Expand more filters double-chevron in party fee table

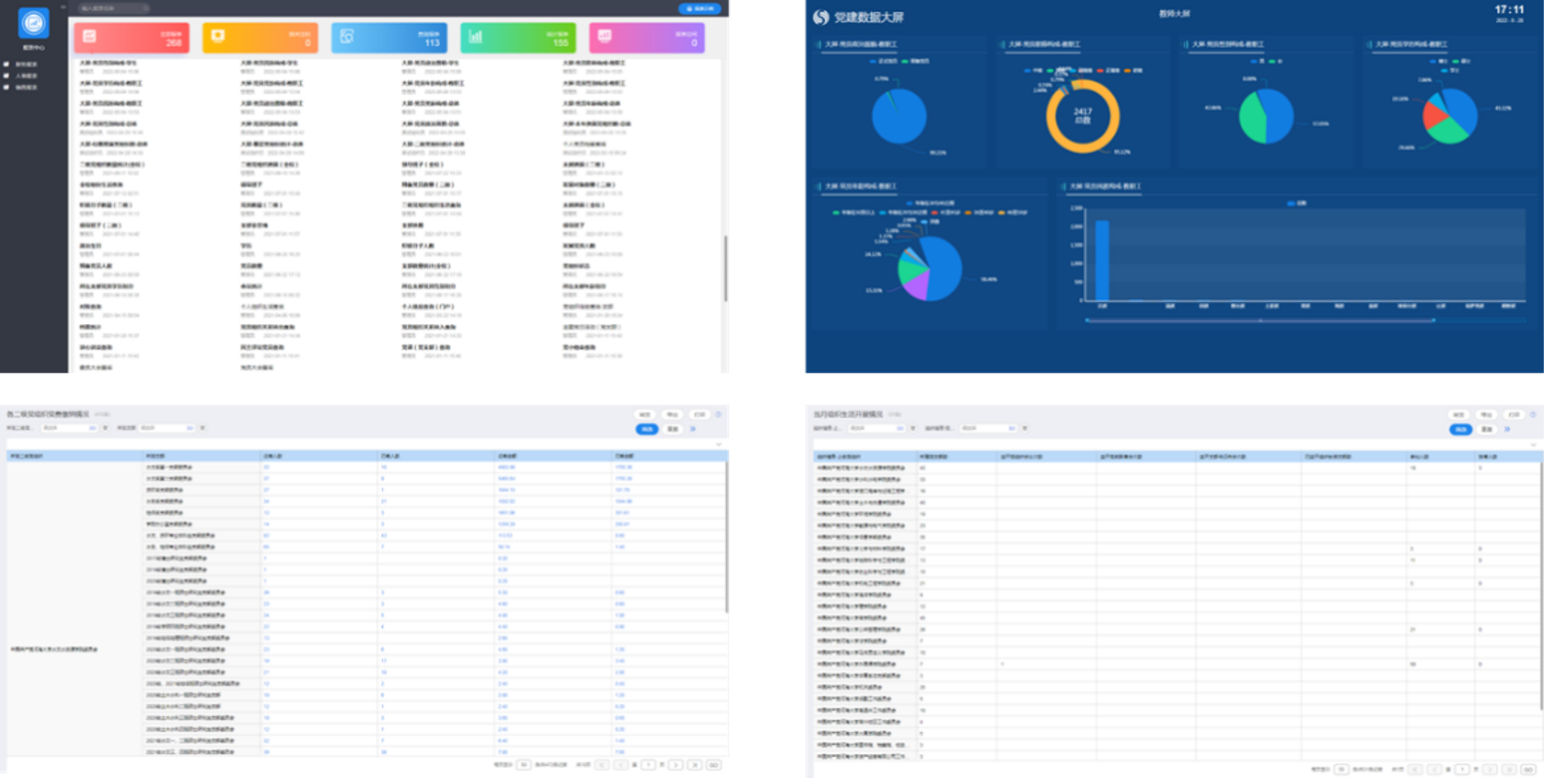pos(694,428)
